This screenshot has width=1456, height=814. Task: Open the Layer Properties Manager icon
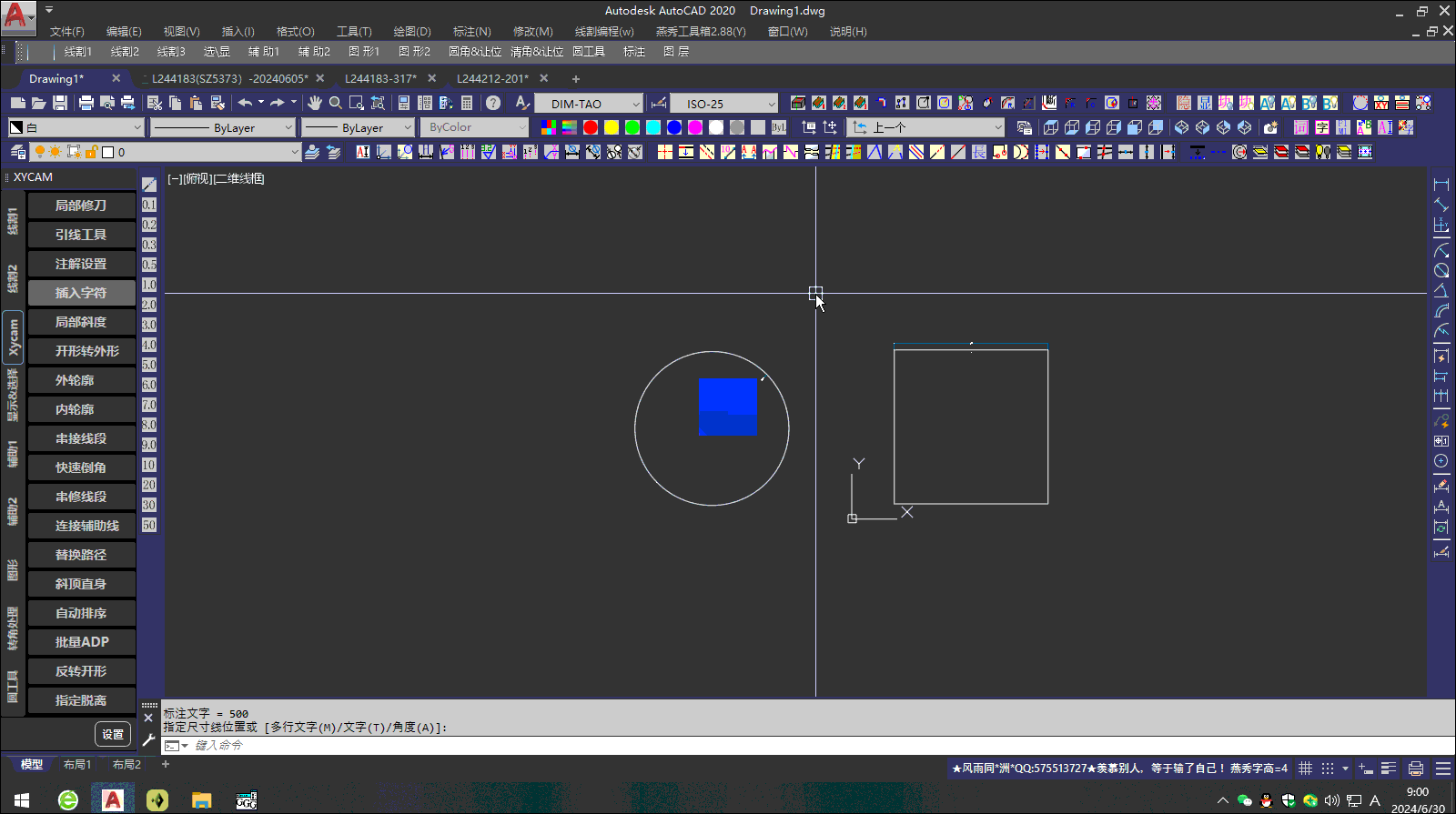click(x=18, y=152)
